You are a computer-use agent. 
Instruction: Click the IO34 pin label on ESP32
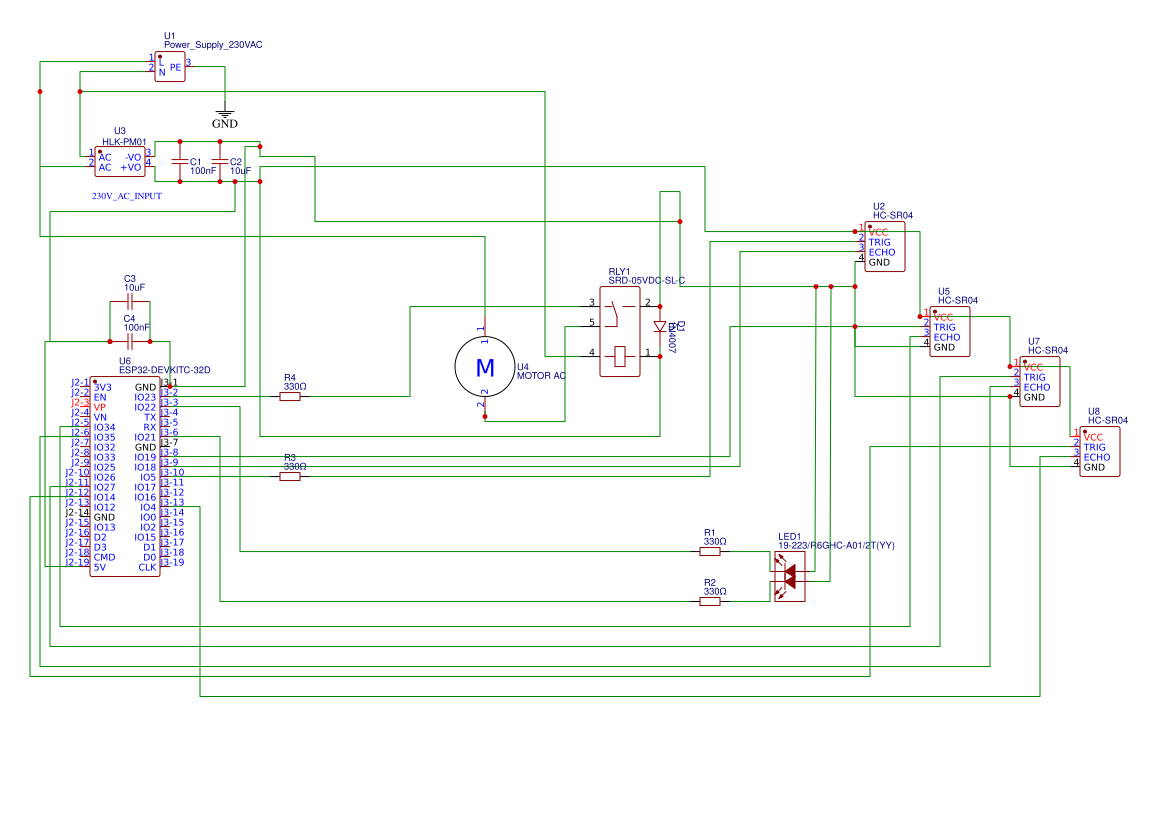pos(105,427)
